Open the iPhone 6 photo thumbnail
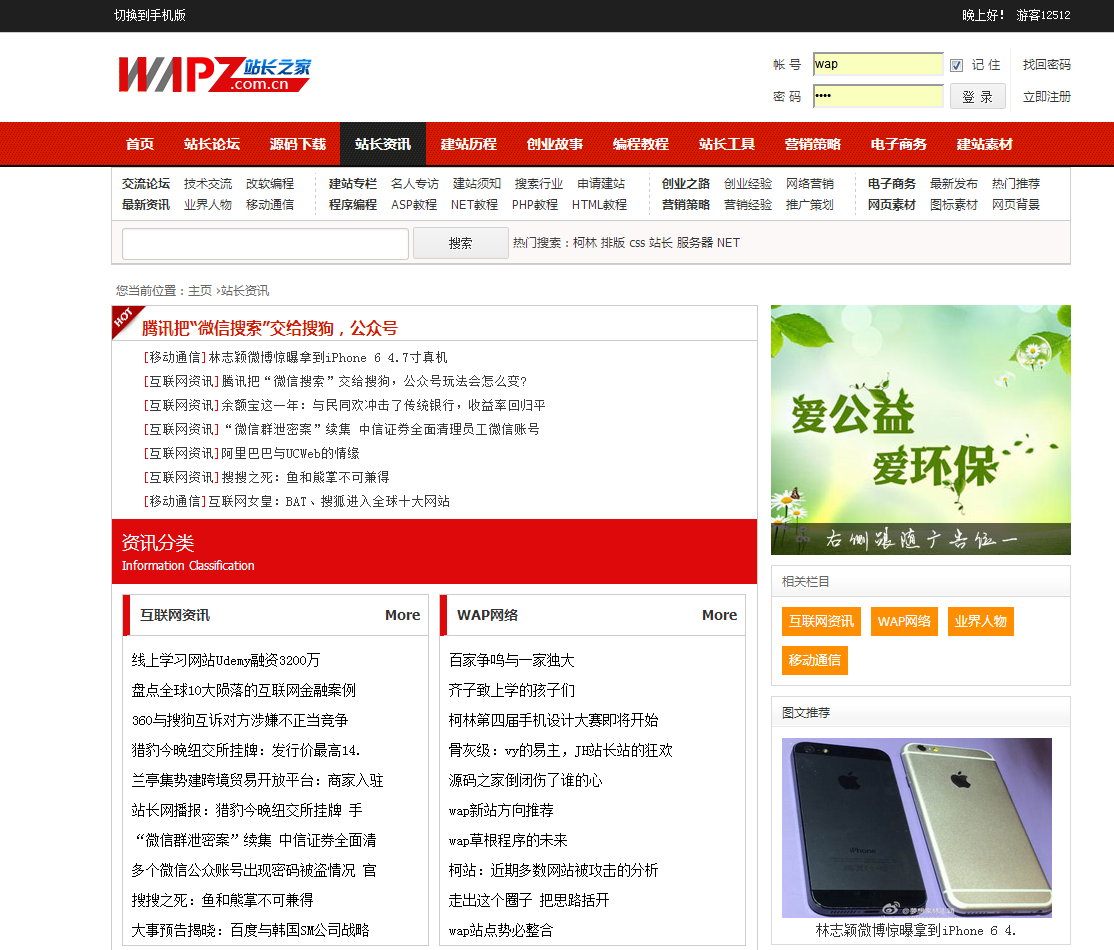Image resolution: width=1114 pixels, height=950 pixels. 916,827
